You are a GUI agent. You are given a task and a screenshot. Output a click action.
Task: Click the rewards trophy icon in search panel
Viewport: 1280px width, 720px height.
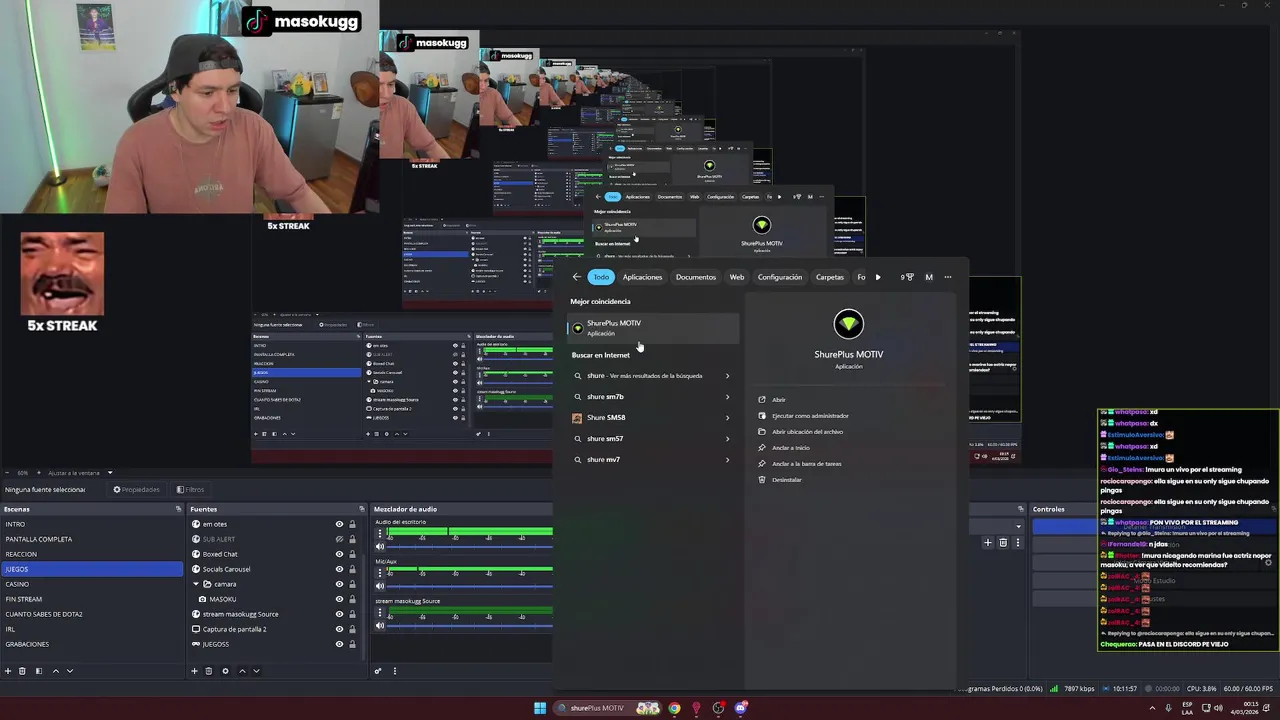pos(907,277)
